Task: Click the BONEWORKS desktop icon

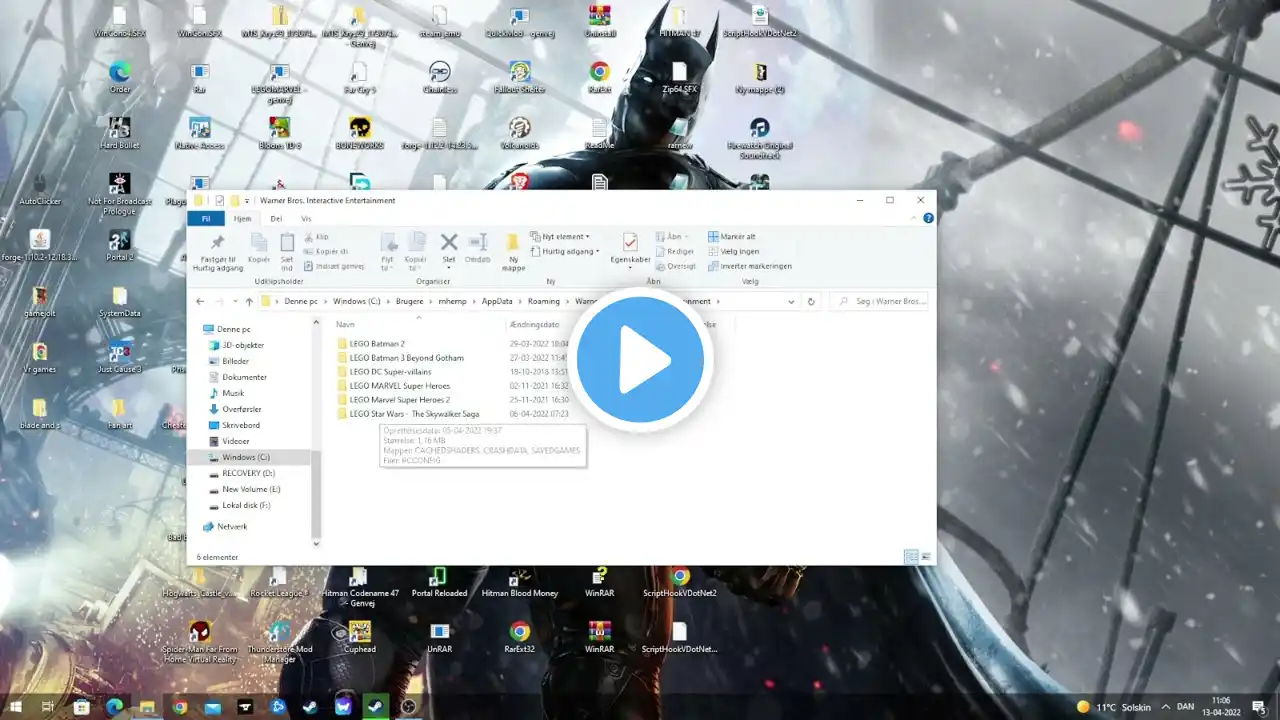Action: point(360,133)
